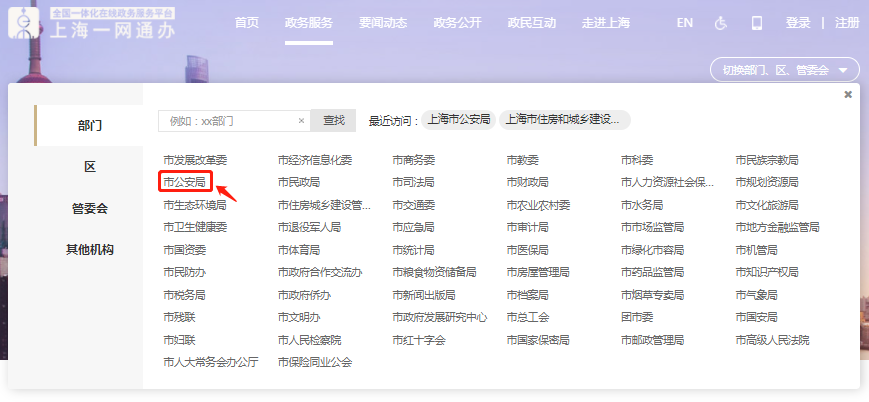Choose 市医保局 department
Viewport: 869px width, 402px height.
pos(527,250)
